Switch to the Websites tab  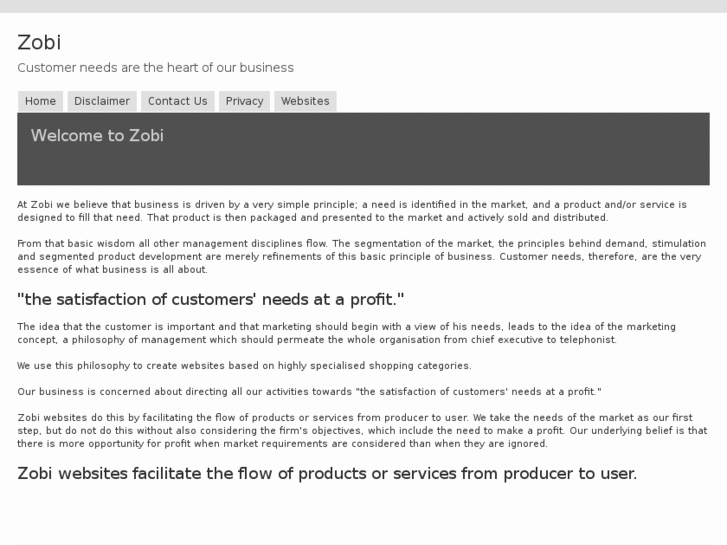305,101
